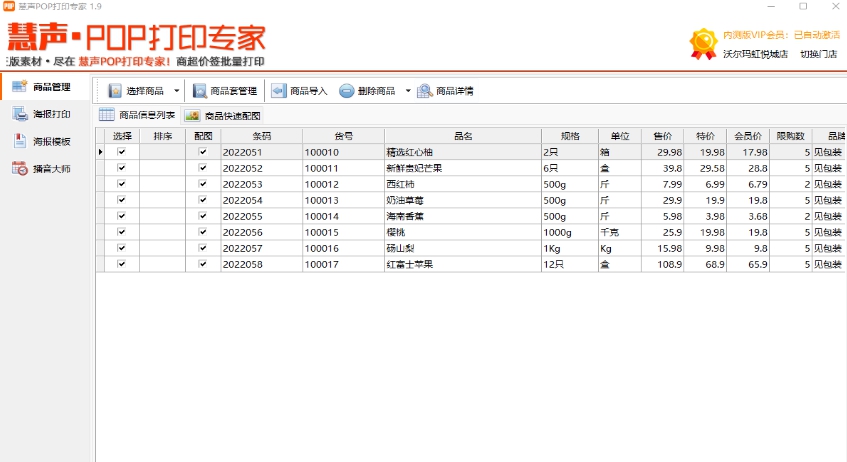Click the 商品详情 magnifier icon

[425, 91]
